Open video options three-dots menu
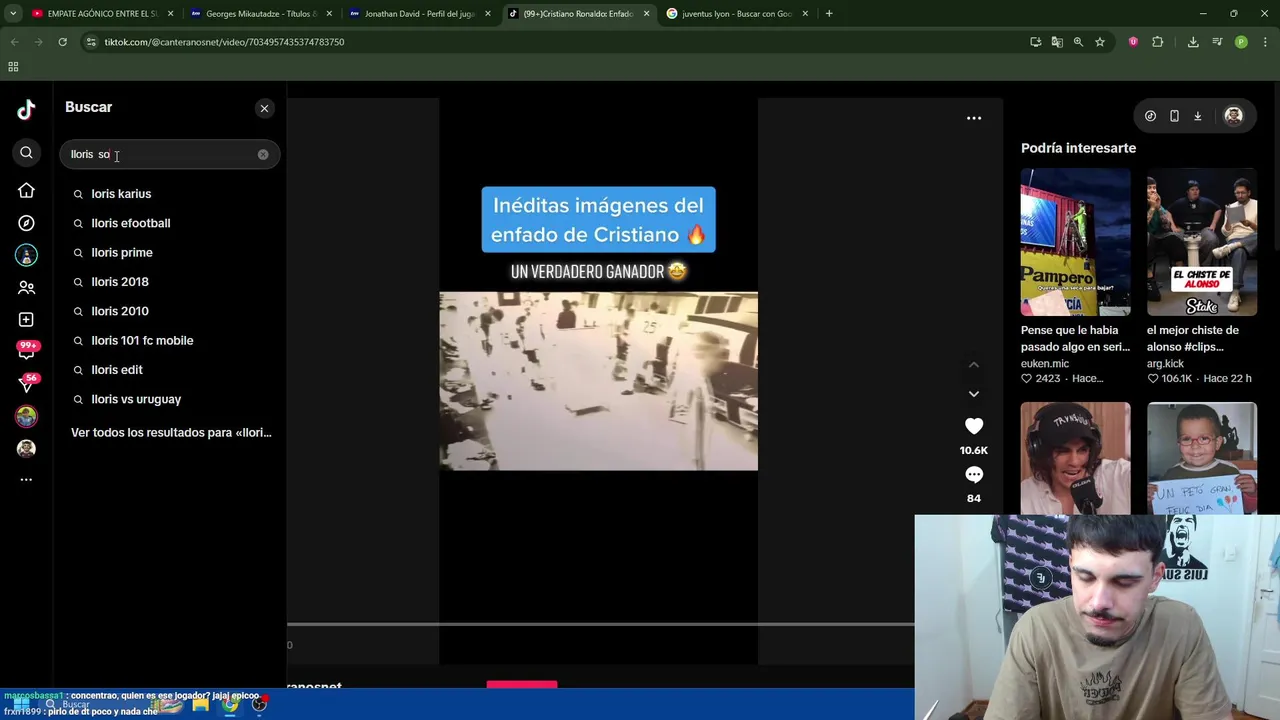1280x720 pixels. tap(974, 118)
